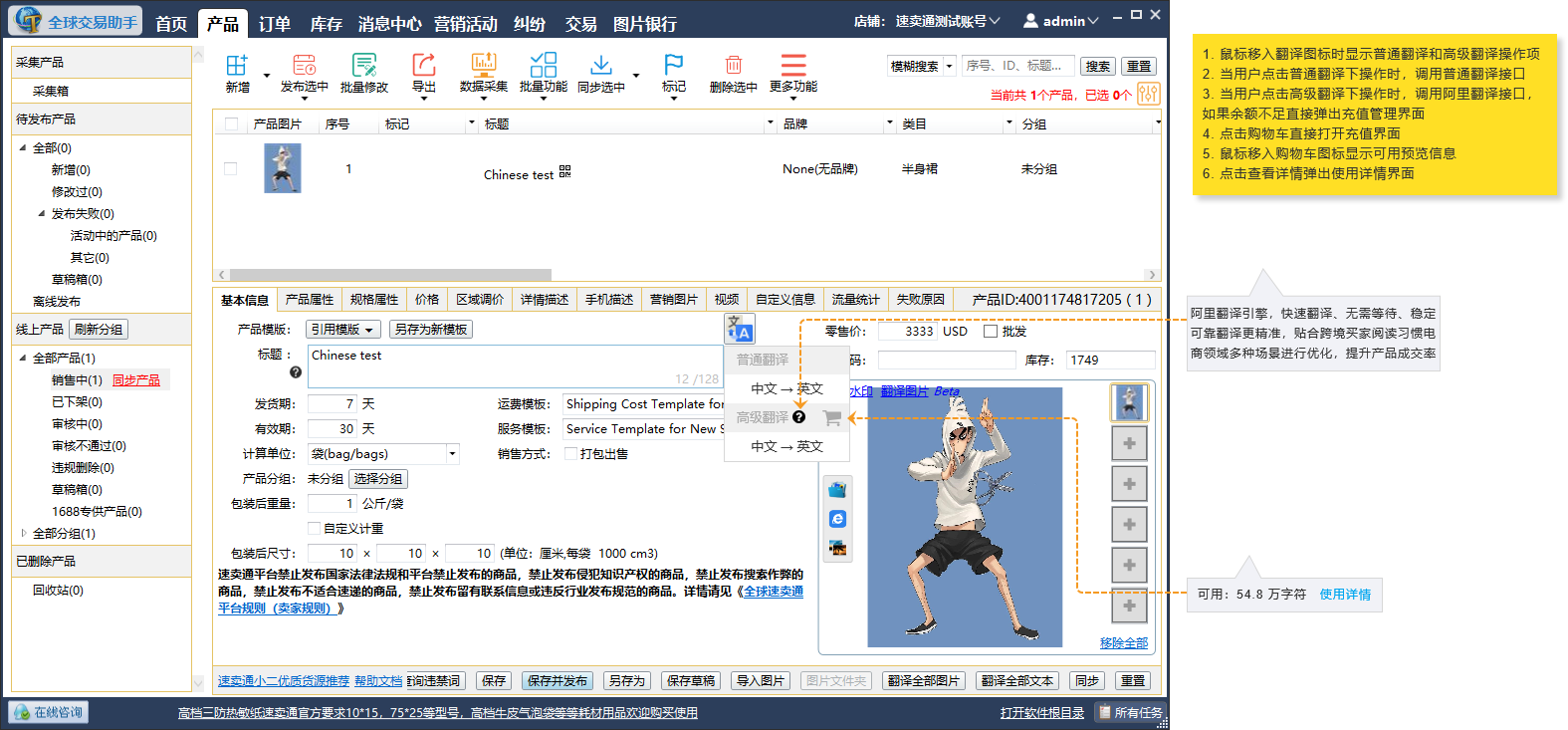Click the QR code icon after Chinese test
The width and height of the screenshot is (1568, 730).
point(564,172)
